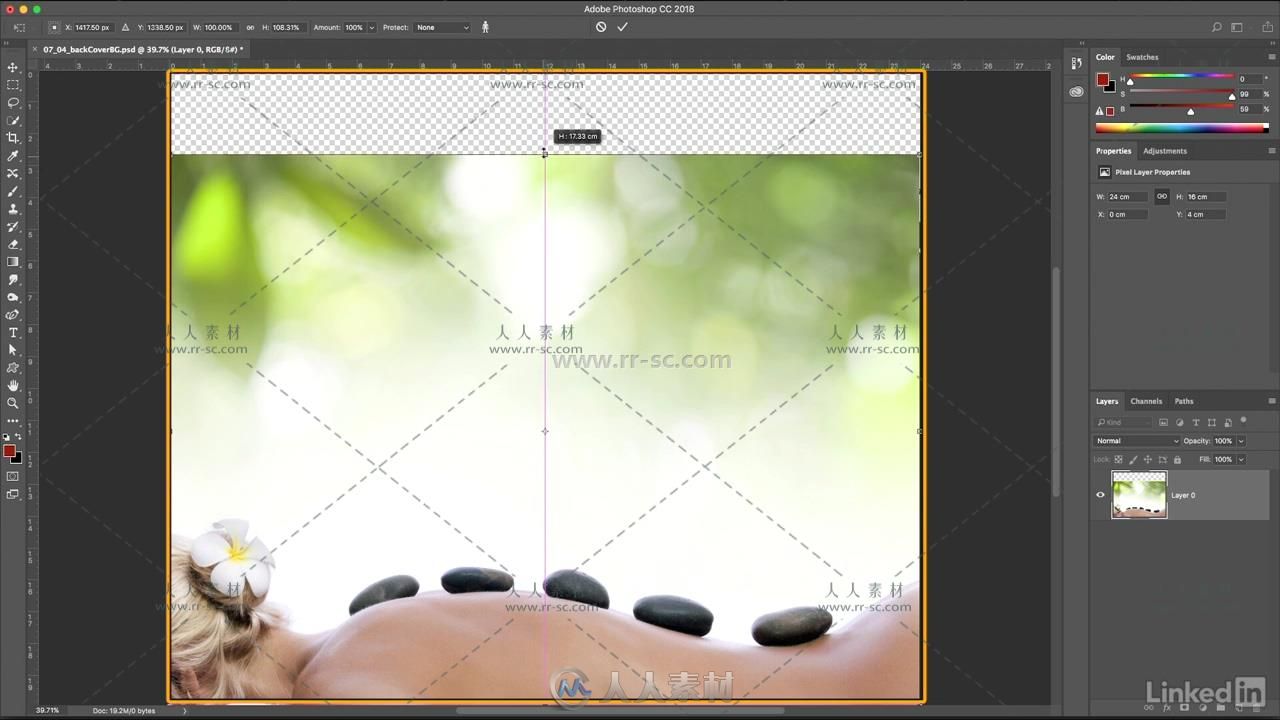Add a layer style with the fx icon
The height and width of the screenshot is (720, 1280).
tap(1166, 708)
